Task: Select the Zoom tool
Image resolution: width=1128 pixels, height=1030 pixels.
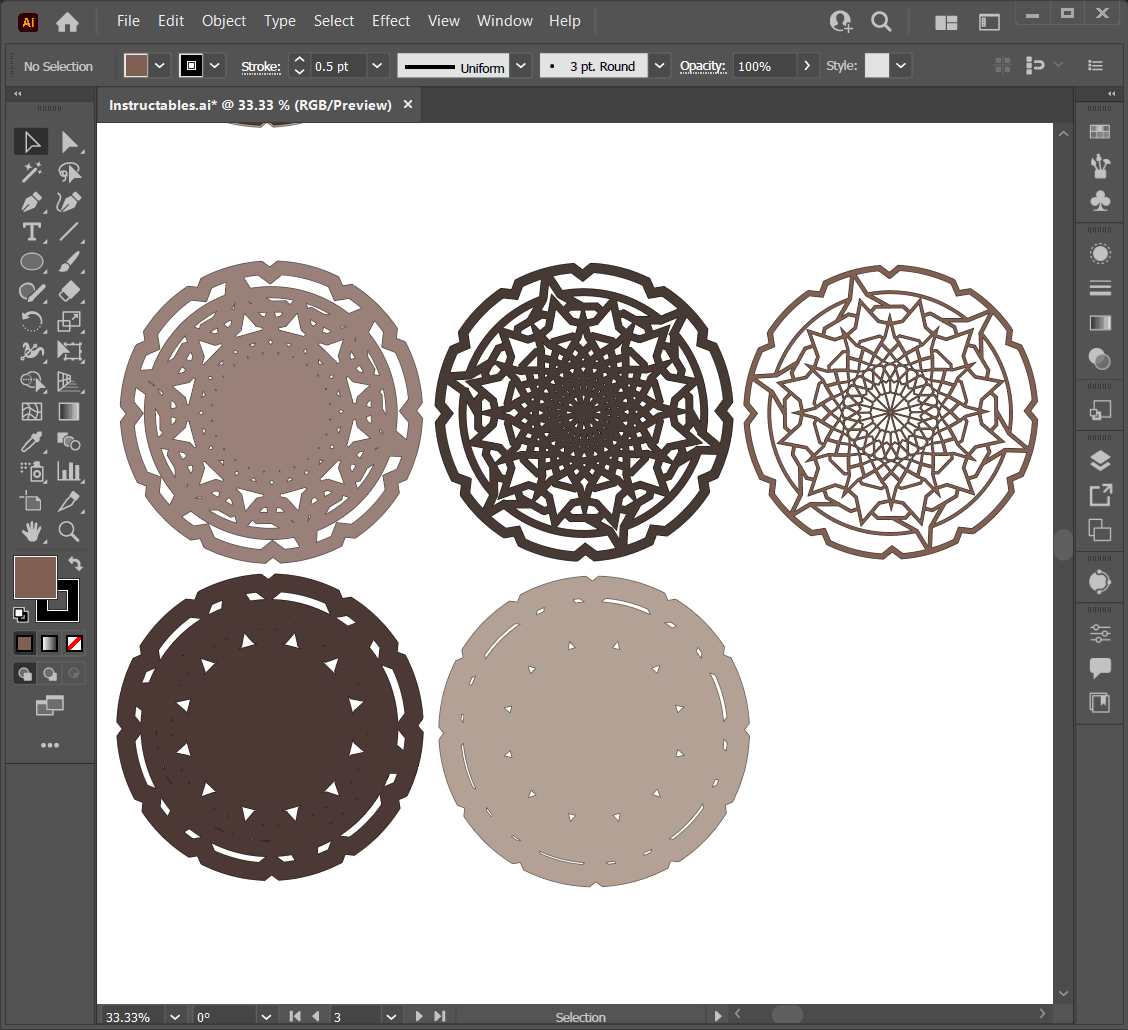Action: pyautogui.click(x=69, y=532)
